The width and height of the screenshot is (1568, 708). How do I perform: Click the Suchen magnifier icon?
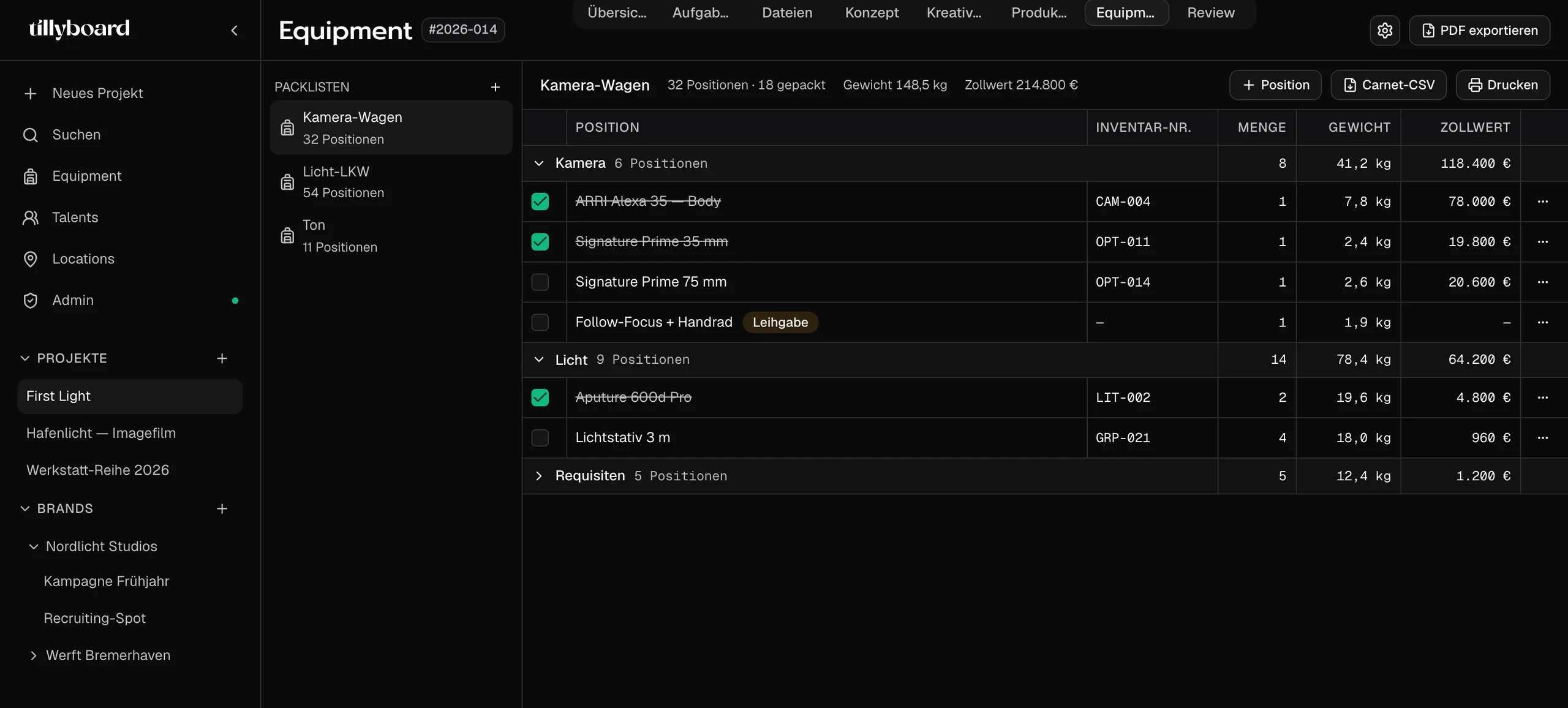click(30, 135)
